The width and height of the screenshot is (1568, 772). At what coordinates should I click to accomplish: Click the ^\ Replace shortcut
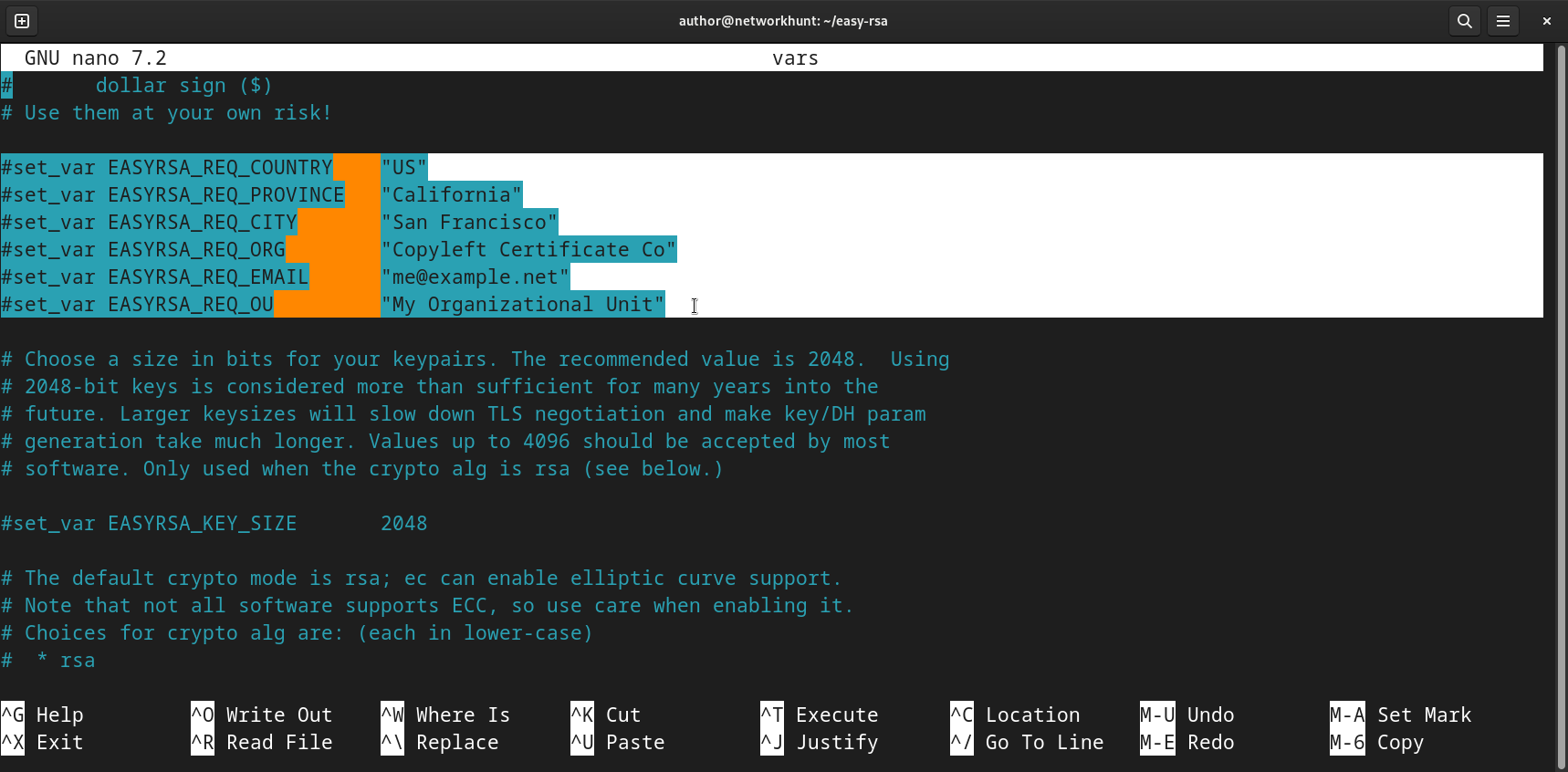click(x=440, y=742)
